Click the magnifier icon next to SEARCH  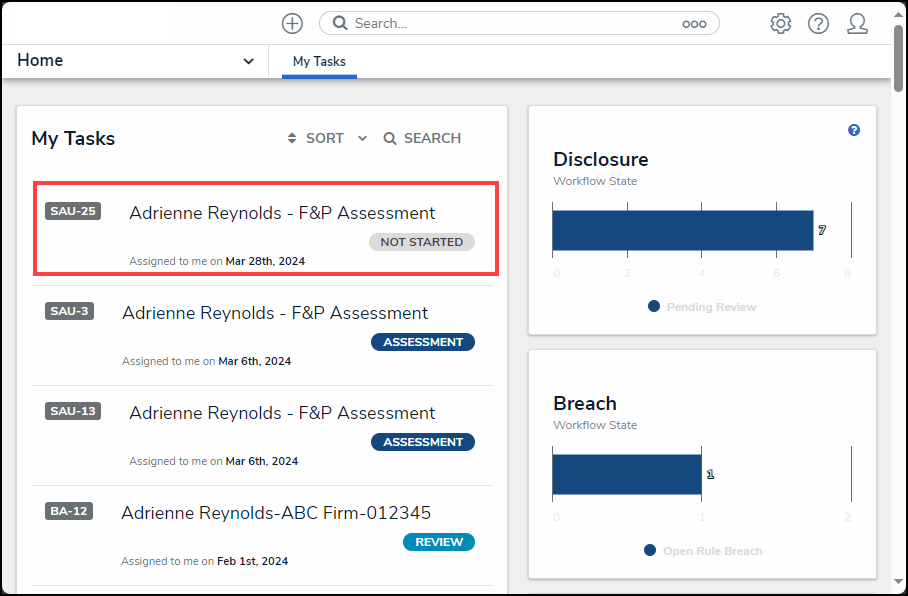(x=389, y=138)
